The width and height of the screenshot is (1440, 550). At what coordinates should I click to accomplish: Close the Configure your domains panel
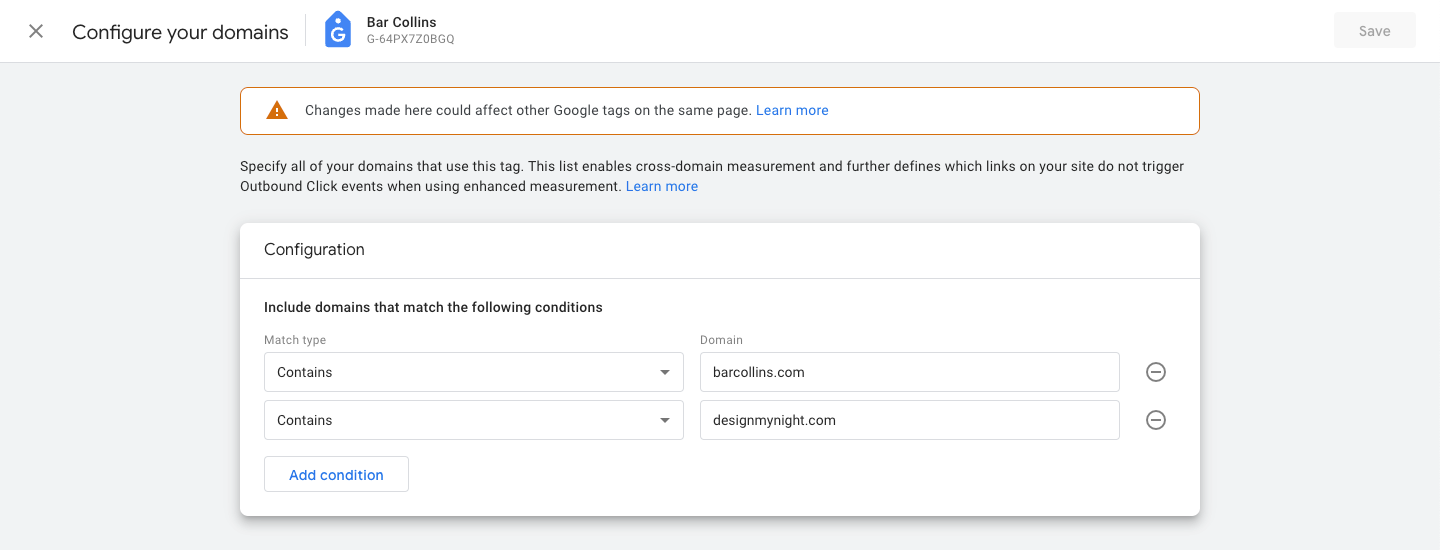36,31
